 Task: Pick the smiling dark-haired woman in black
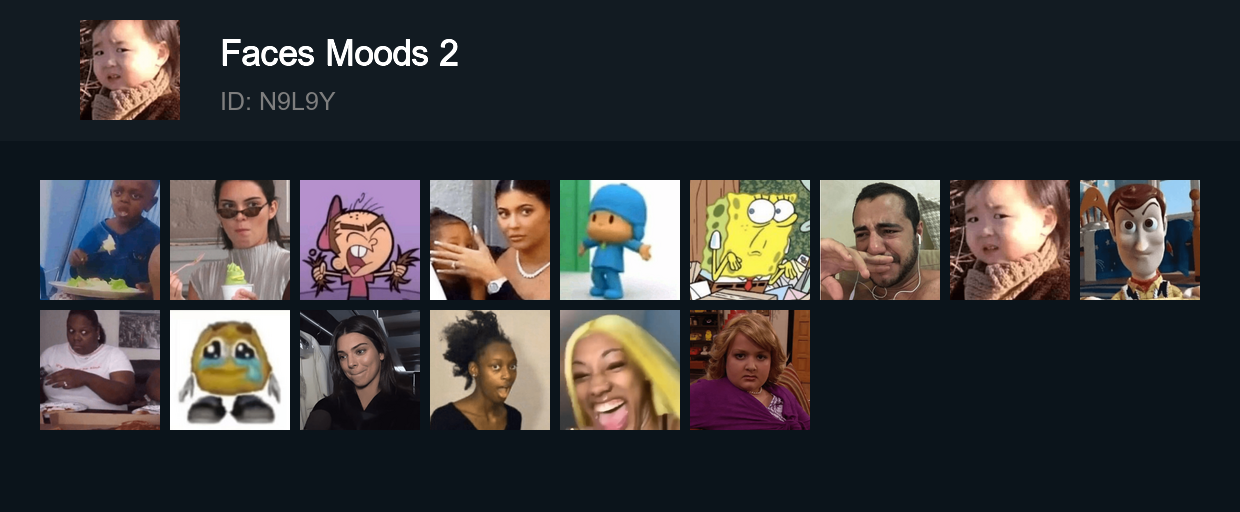point(360,370)
